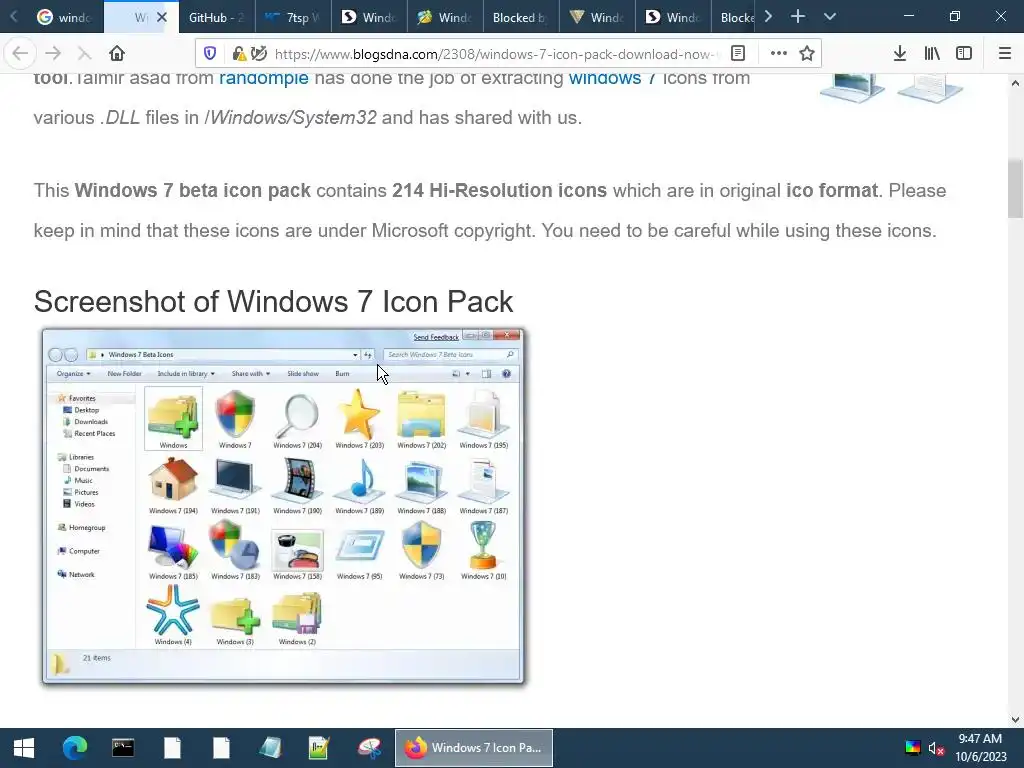The image size is (1024, 768).
Task: Select the Firefox 'Windows 7 Icon Pa...' taskbar button
Action: pyautogui.click(x=474, y=748)
